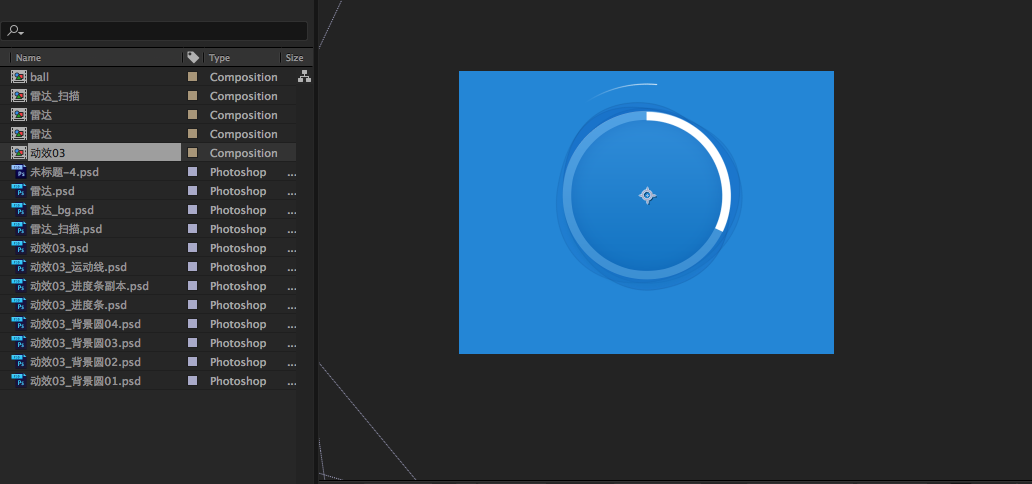Click Photoshop type text in 雷达.psd row
This screenshot has height=484, width=1032.
[x=238, y=191]
